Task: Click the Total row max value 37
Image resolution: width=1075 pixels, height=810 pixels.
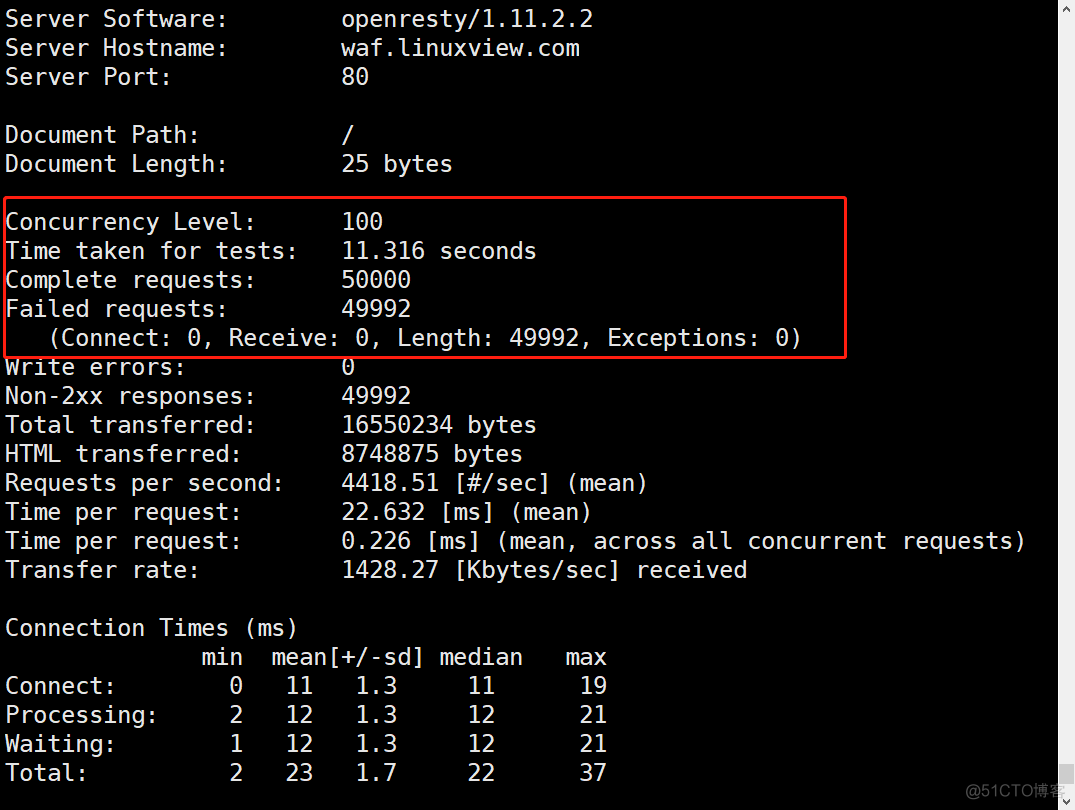Action: coord(592,773)
